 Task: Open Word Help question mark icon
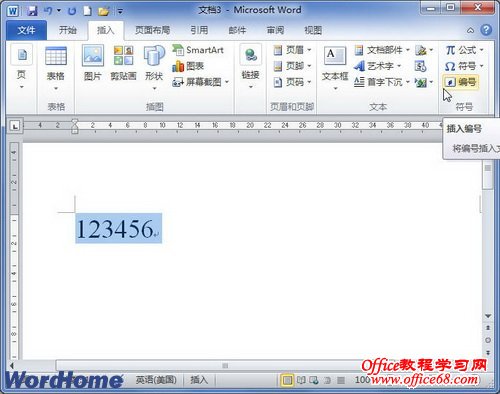pyautogui.click(x=486, y=30)
